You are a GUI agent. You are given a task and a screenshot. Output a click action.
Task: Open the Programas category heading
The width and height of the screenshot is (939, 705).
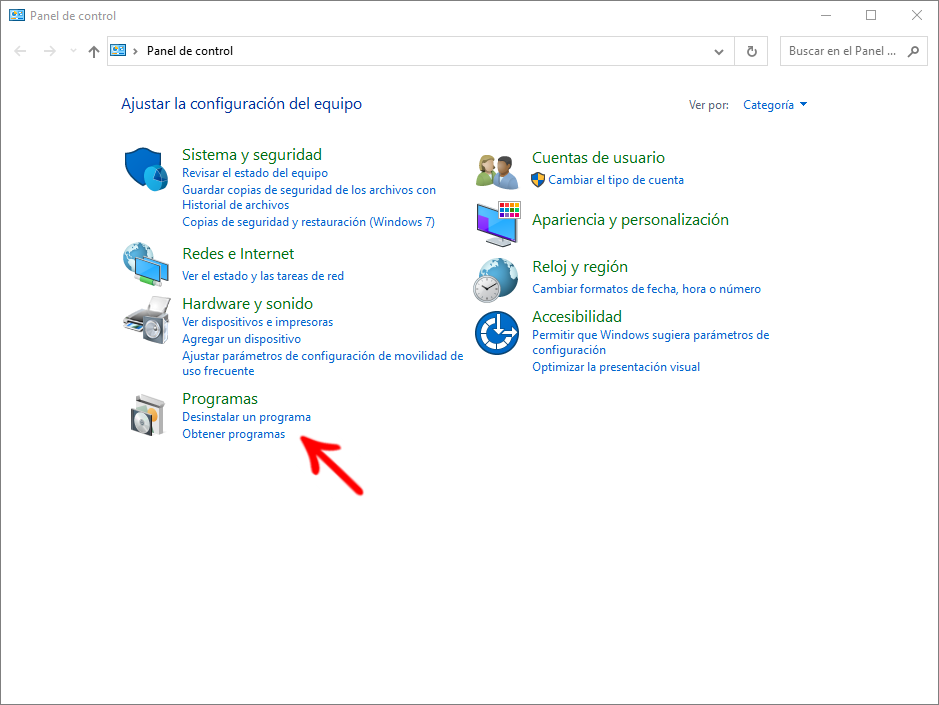220,399
